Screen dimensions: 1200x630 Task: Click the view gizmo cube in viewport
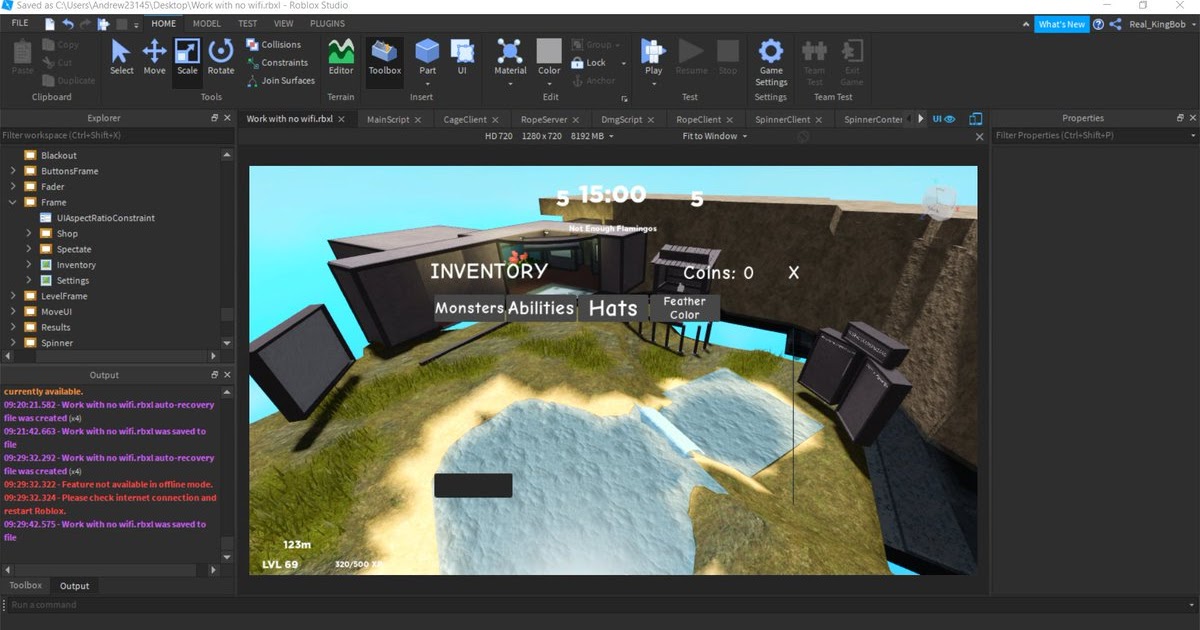point(938,203)
